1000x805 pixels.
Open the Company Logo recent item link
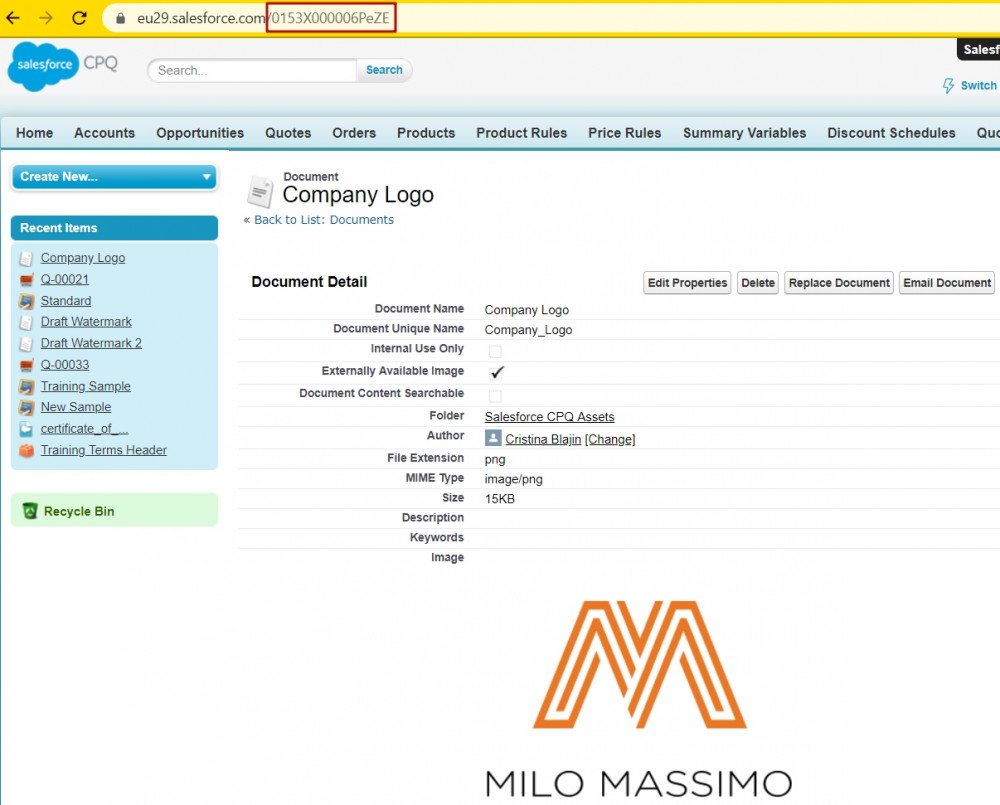click(83, 258)
